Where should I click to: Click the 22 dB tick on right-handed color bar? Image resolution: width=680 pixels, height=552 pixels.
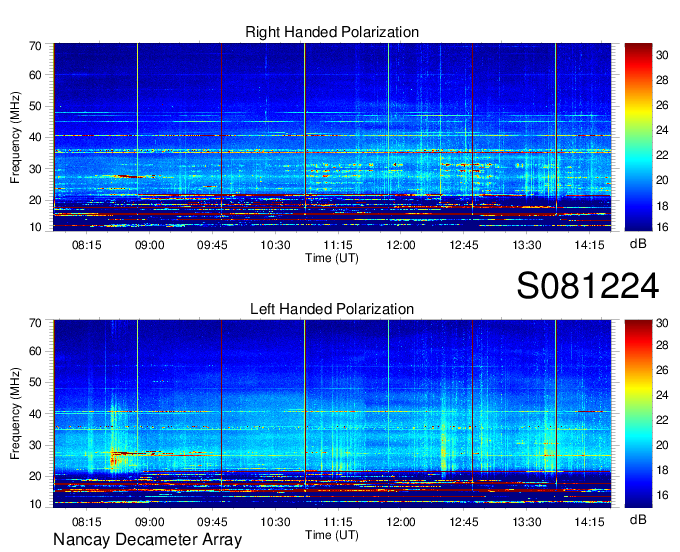pyautogui.click(x=662, y=155)
